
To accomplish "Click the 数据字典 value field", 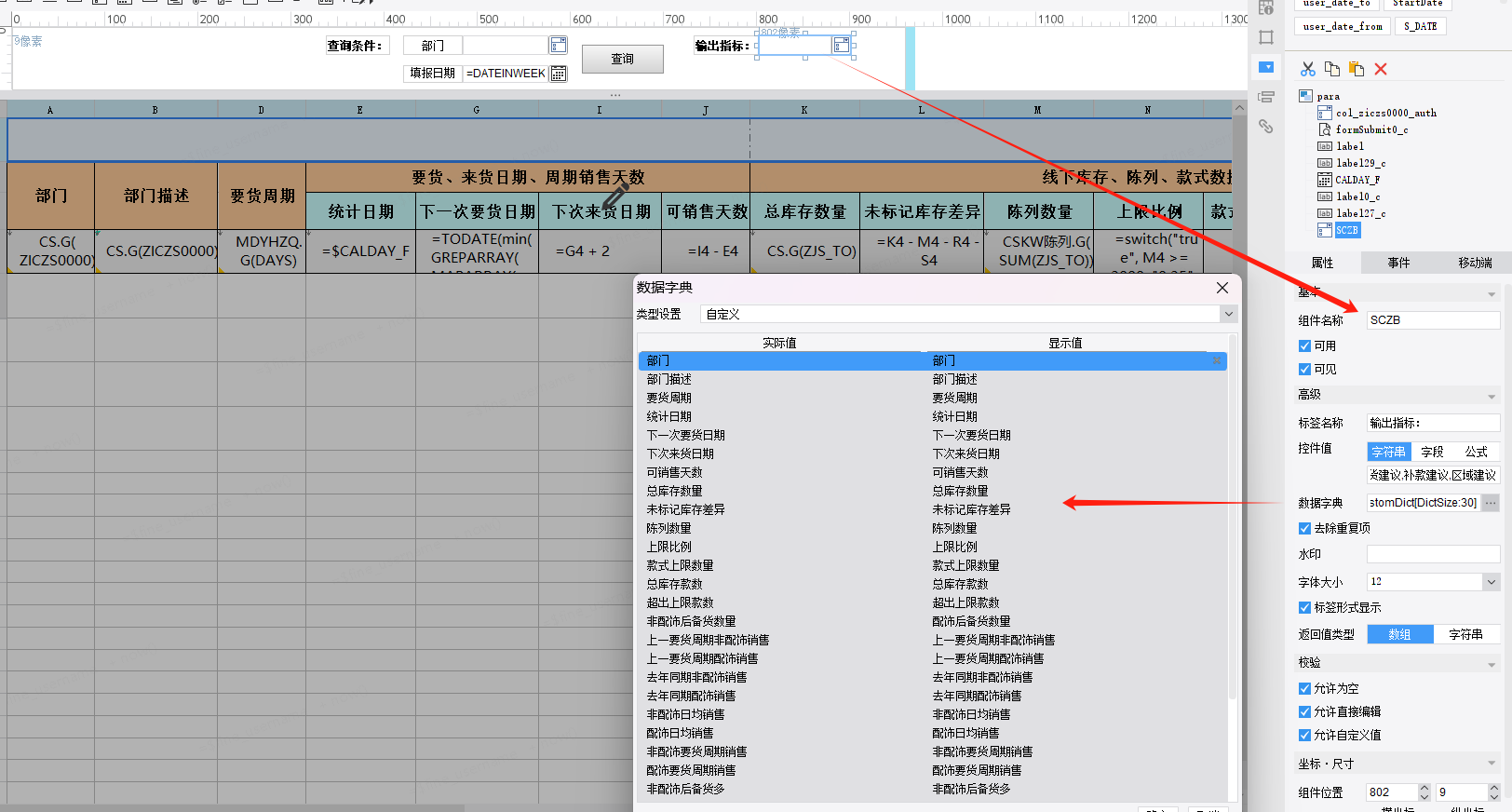I will [1424, 503].
